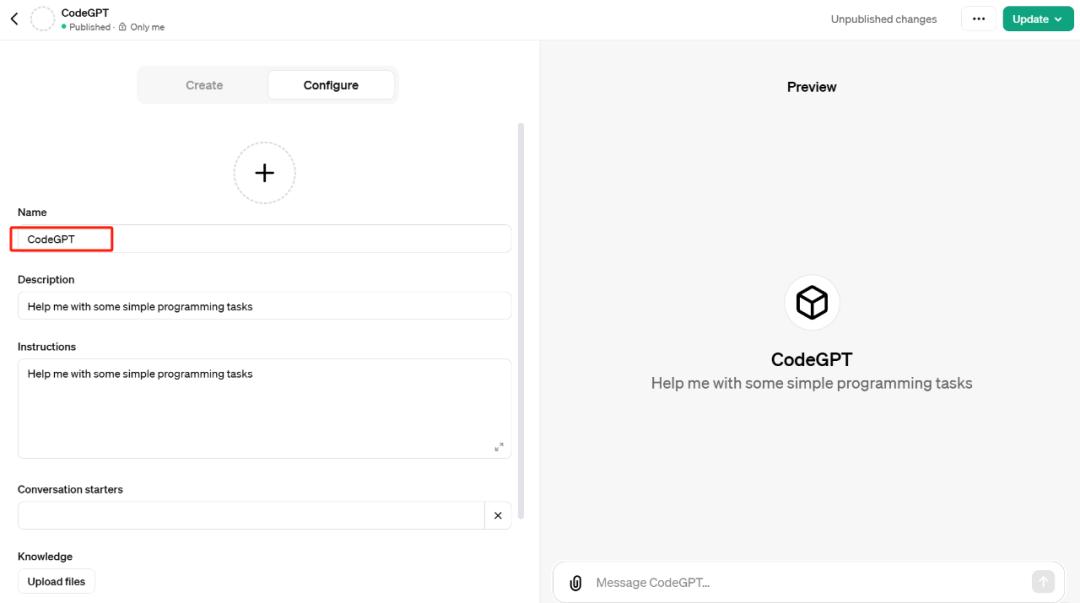Click the cube logo in Preview
Viewport: 1080px width, 603px height.
[x=811, y=302]
